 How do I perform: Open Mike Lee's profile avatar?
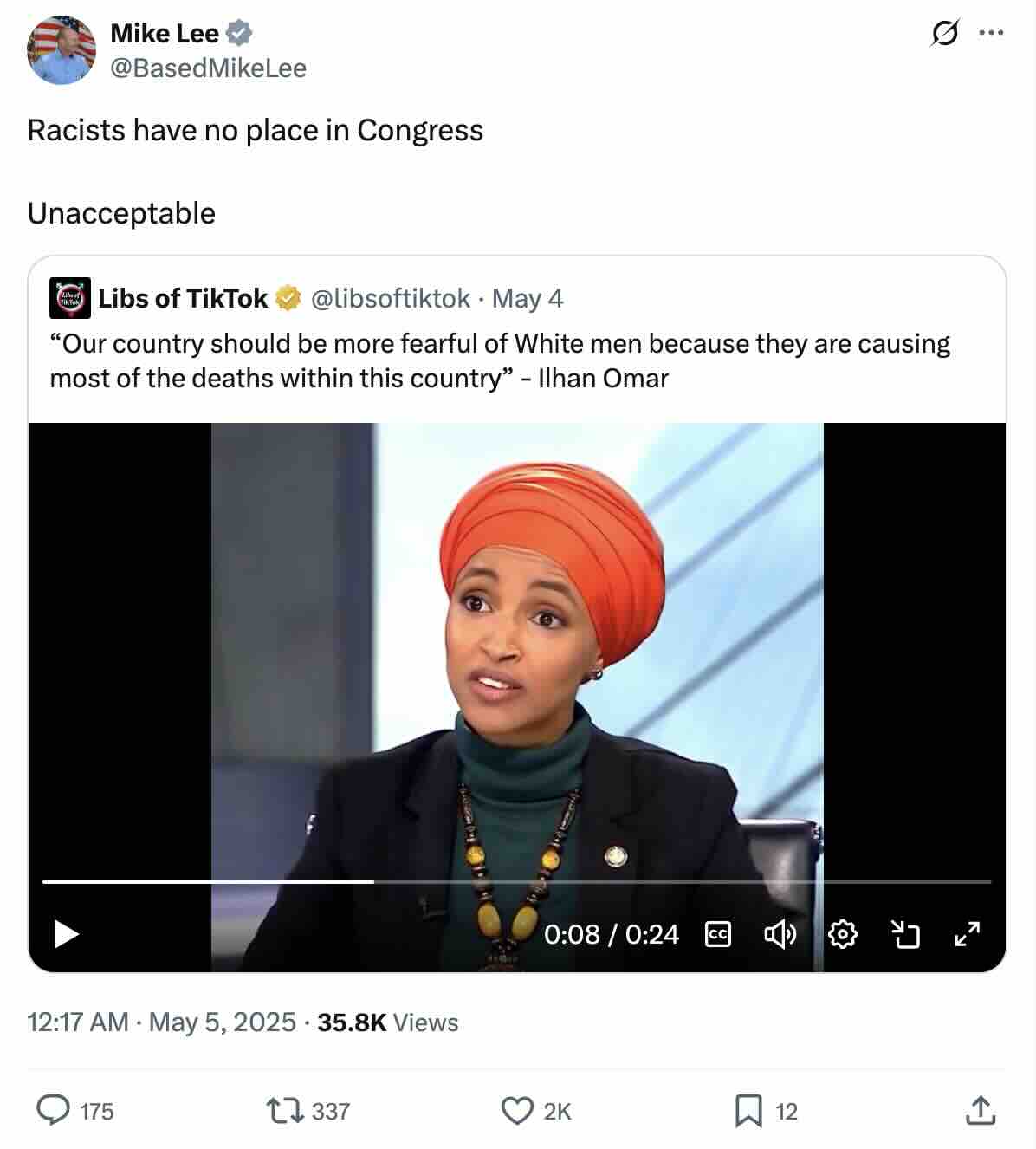(62, 50)
